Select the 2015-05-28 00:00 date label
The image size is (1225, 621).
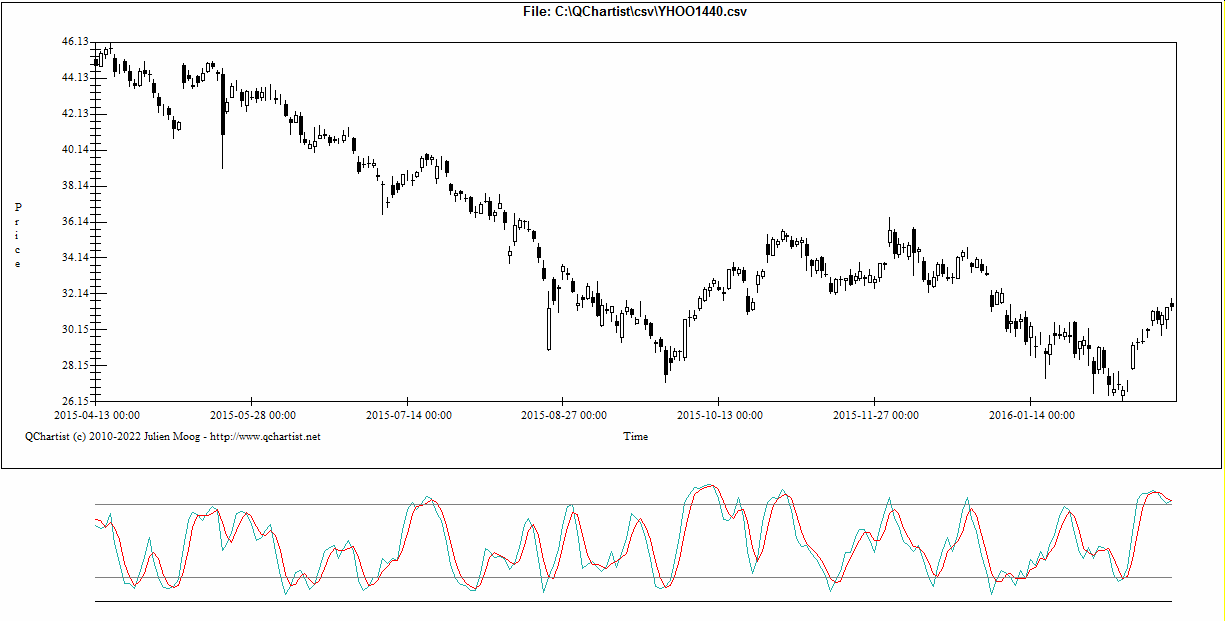pos(252,415)
